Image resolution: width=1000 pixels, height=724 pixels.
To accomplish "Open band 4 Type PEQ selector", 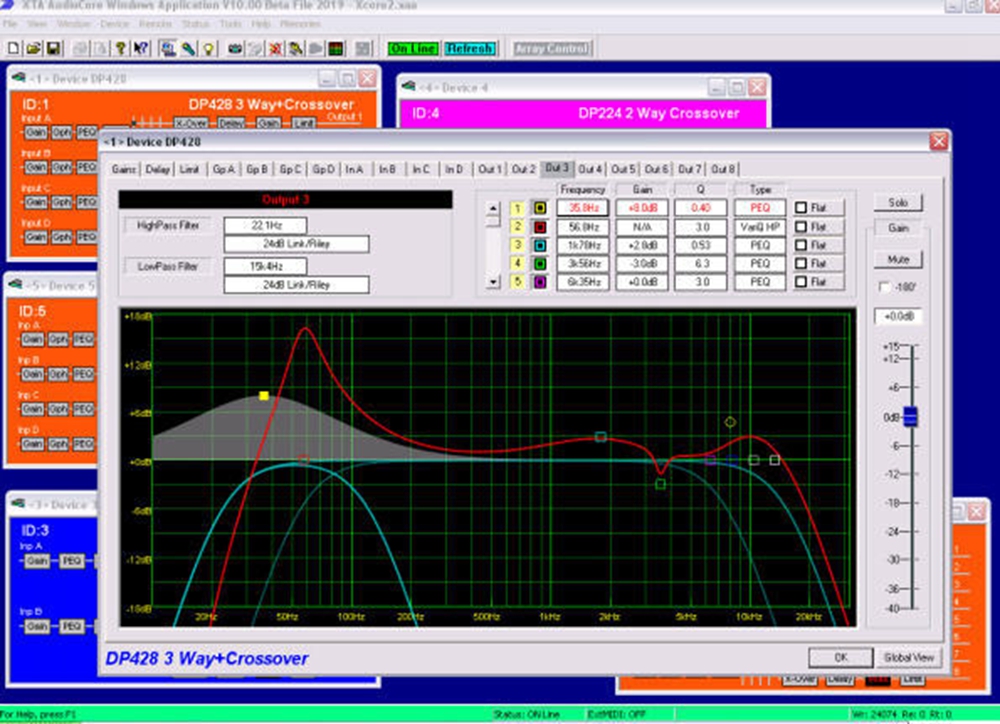I will pos(760,263).
